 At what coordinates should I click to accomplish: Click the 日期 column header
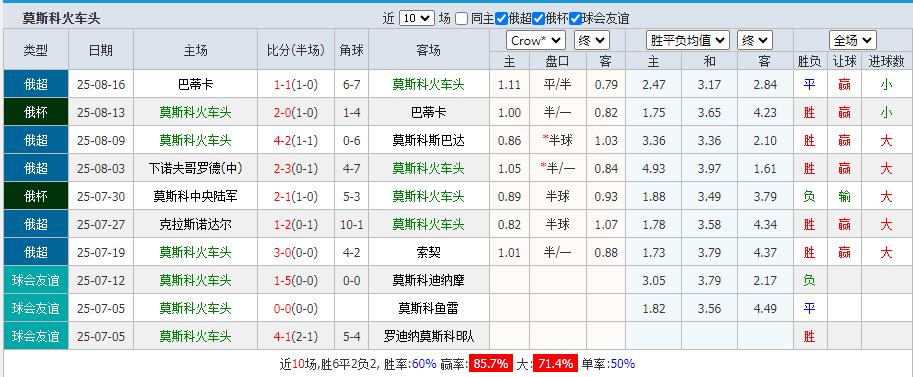[x=101, y=50]
